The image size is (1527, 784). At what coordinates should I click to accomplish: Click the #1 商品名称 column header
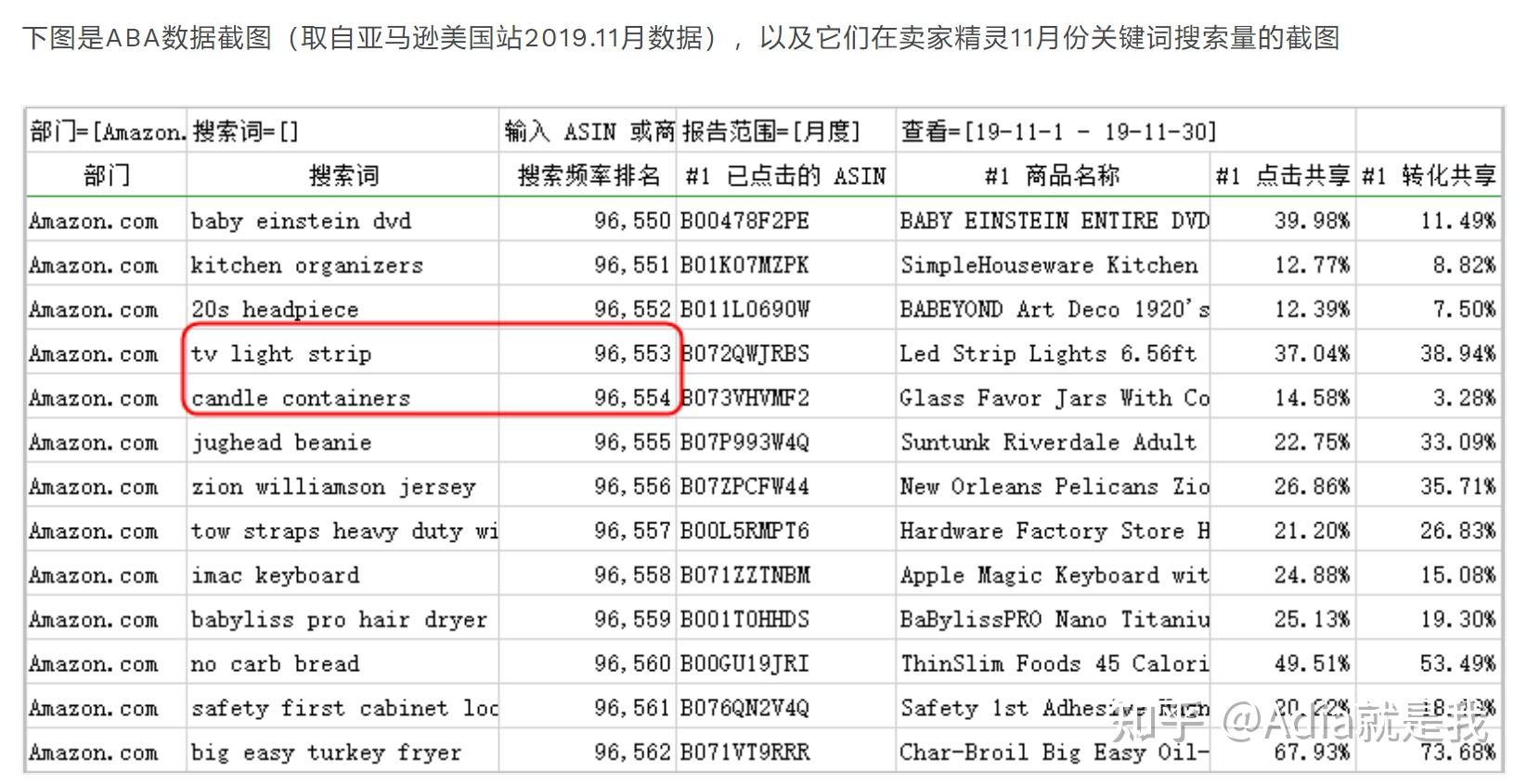[x=1053, y=175]
